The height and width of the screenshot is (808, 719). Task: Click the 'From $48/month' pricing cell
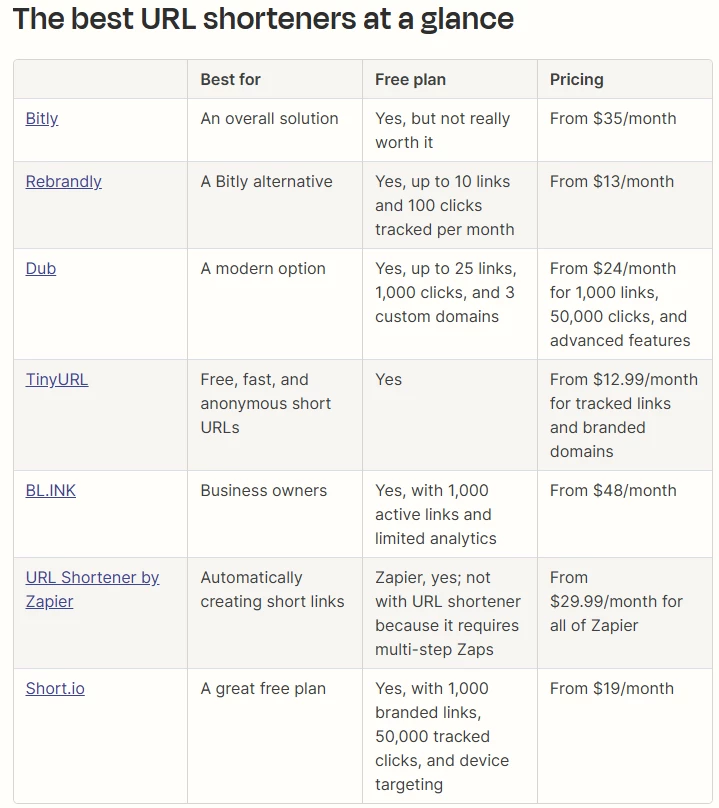(613, 490)
